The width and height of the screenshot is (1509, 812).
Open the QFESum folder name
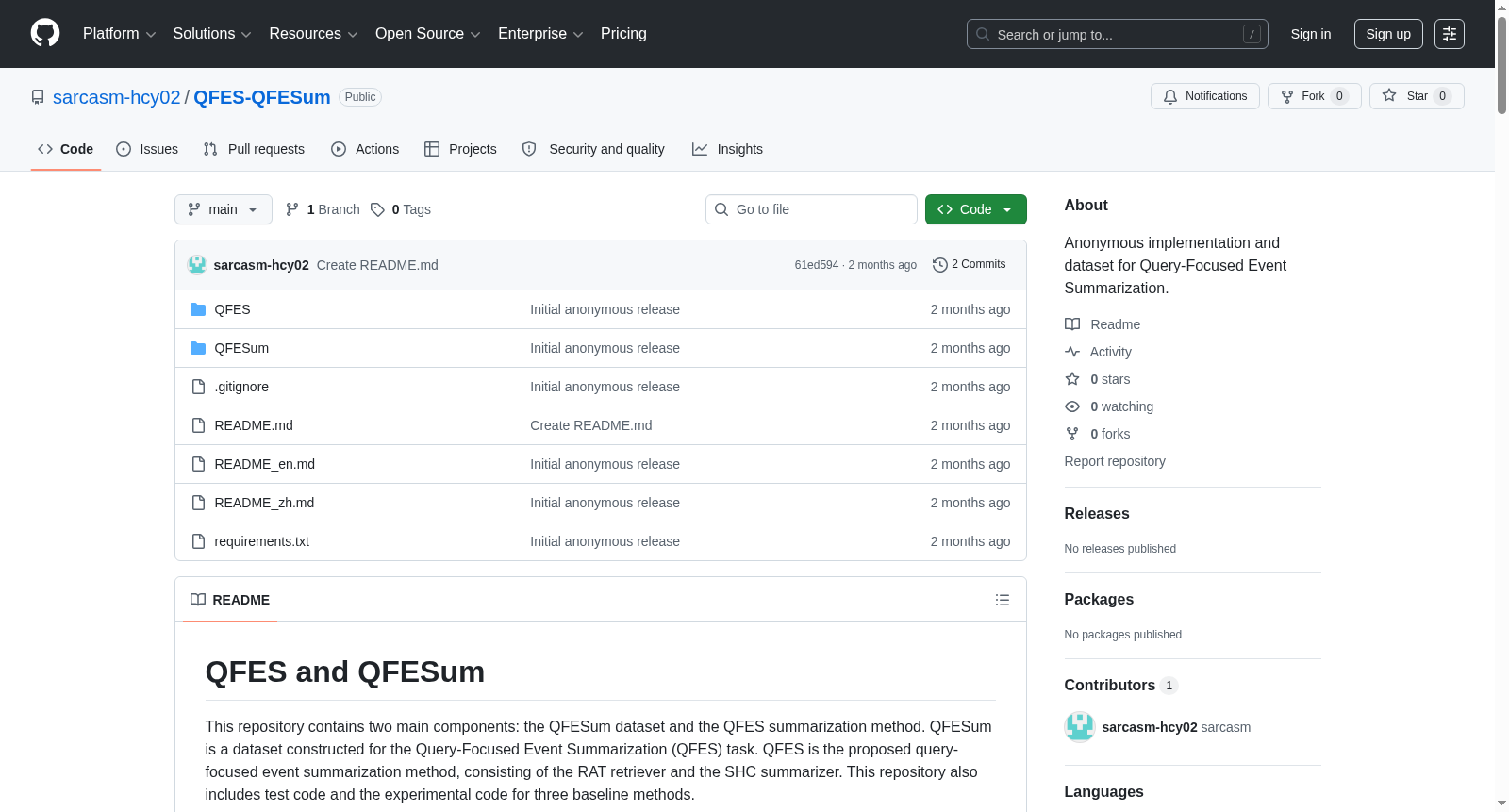[241, 348]
